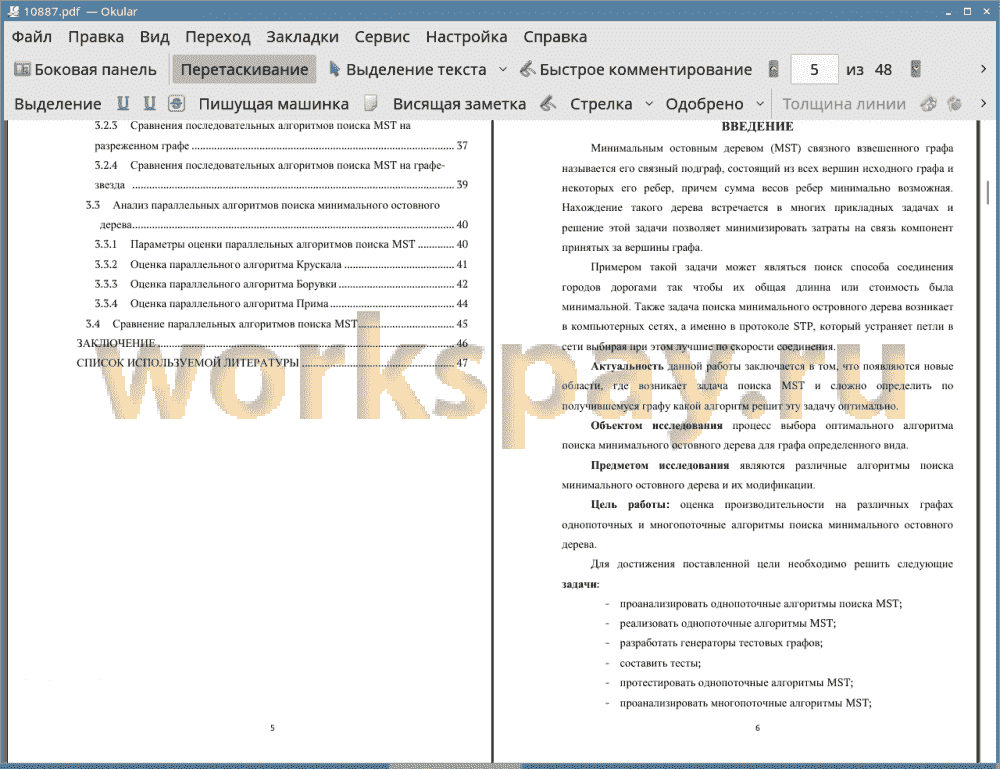Open the Сервис menu
Viewport: 1000px width, 769px height.
[x=382, y=37]
